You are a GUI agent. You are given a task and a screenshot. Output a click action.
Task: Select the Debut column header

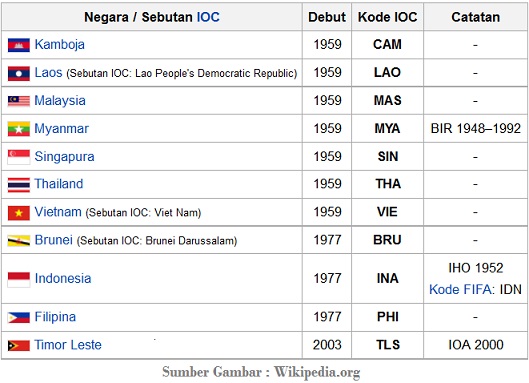[x=327, y=17]
